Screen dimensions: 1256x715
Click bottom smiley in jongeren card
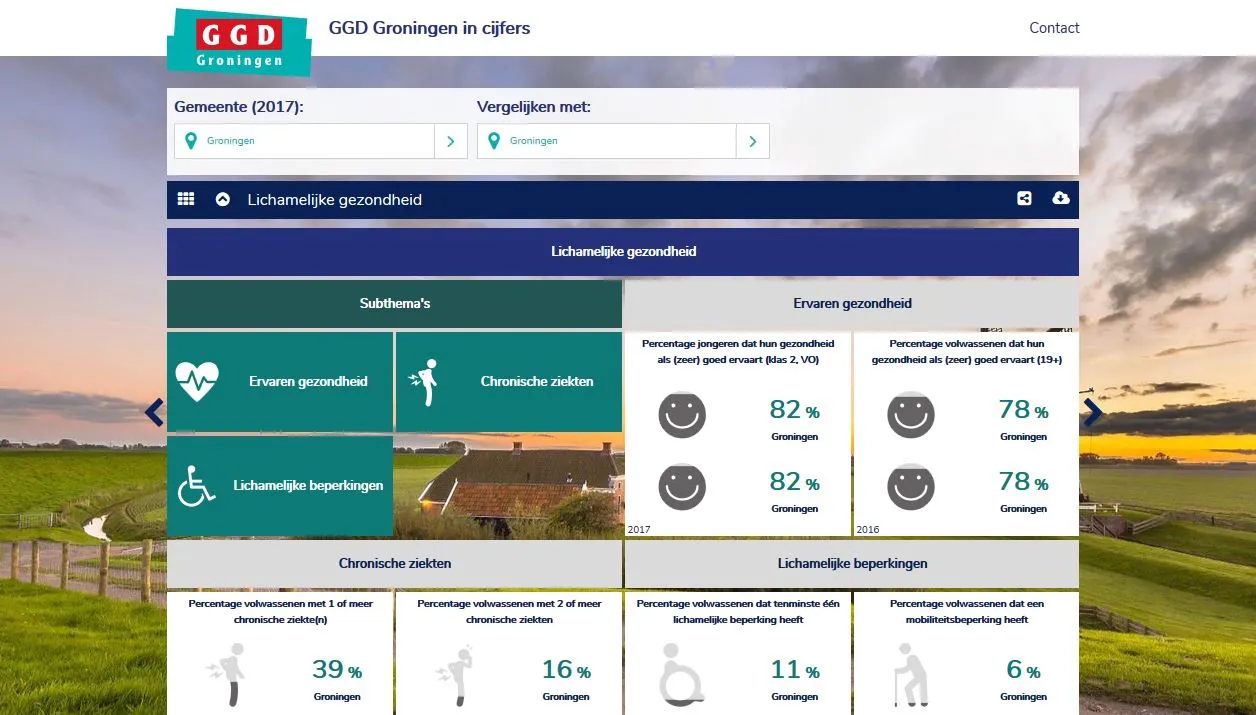click(682, 486)
